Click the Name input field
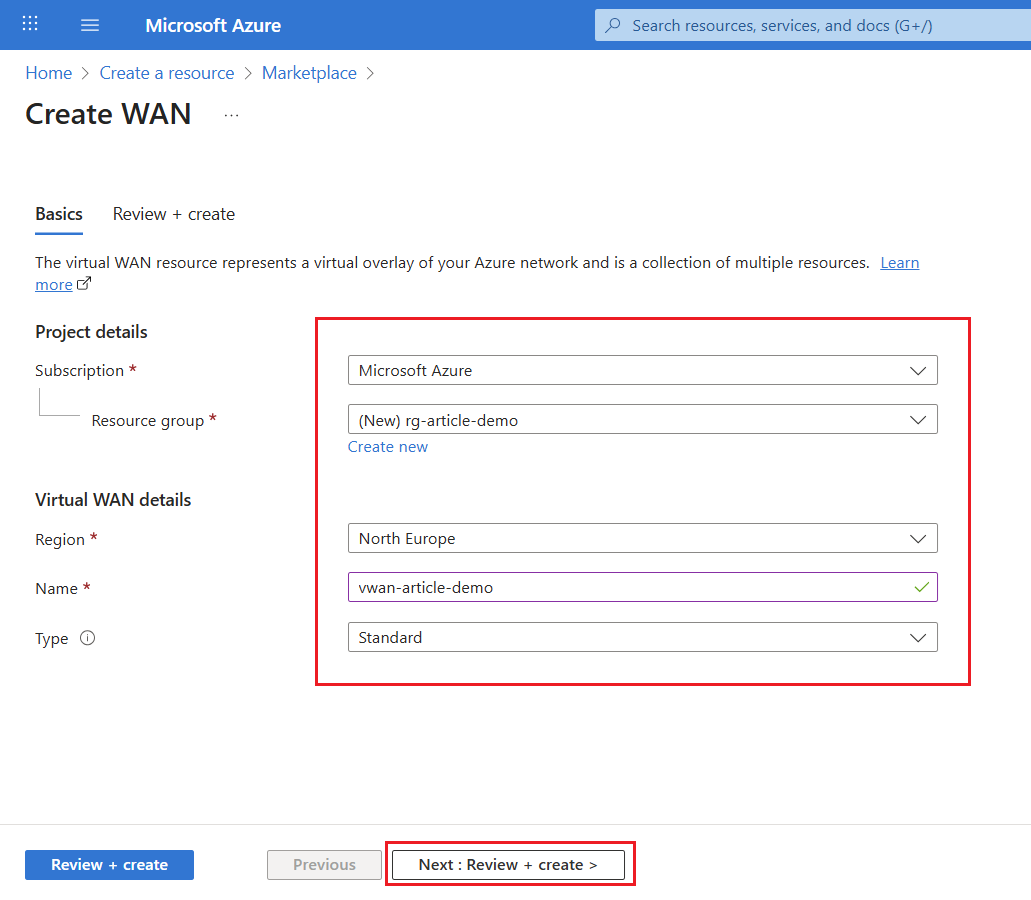This screenshot has width=1031, height=900. [x=630, y=587]
